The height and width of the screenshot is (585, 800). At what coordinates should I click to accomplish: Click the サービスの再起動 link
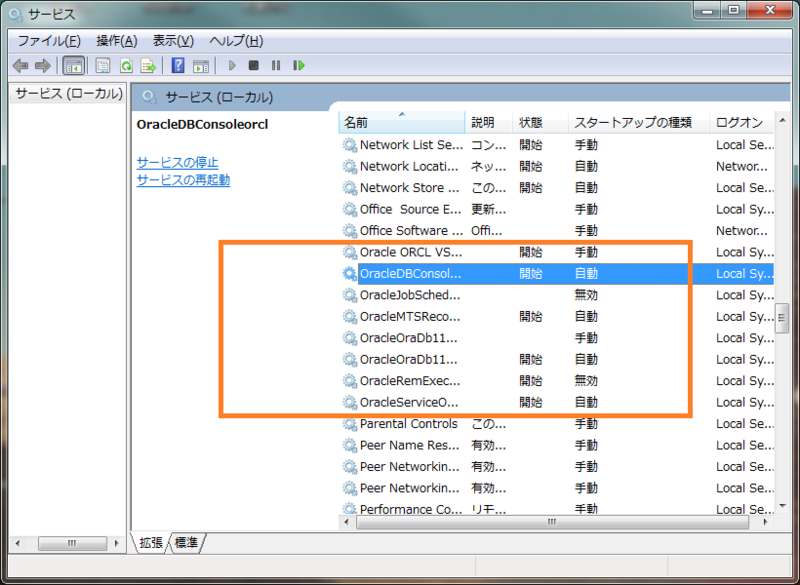pyautogui.click(x=183, y=180)
